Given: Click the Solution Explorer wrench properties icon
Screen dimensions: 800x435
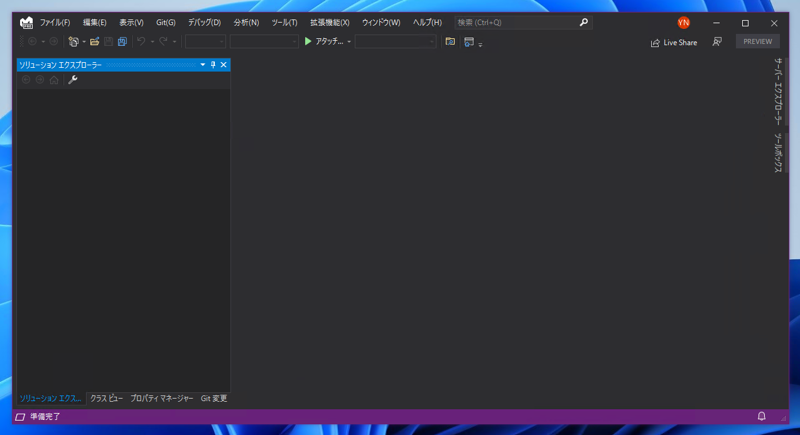Looking at the screenshot, I should point(73,80).
